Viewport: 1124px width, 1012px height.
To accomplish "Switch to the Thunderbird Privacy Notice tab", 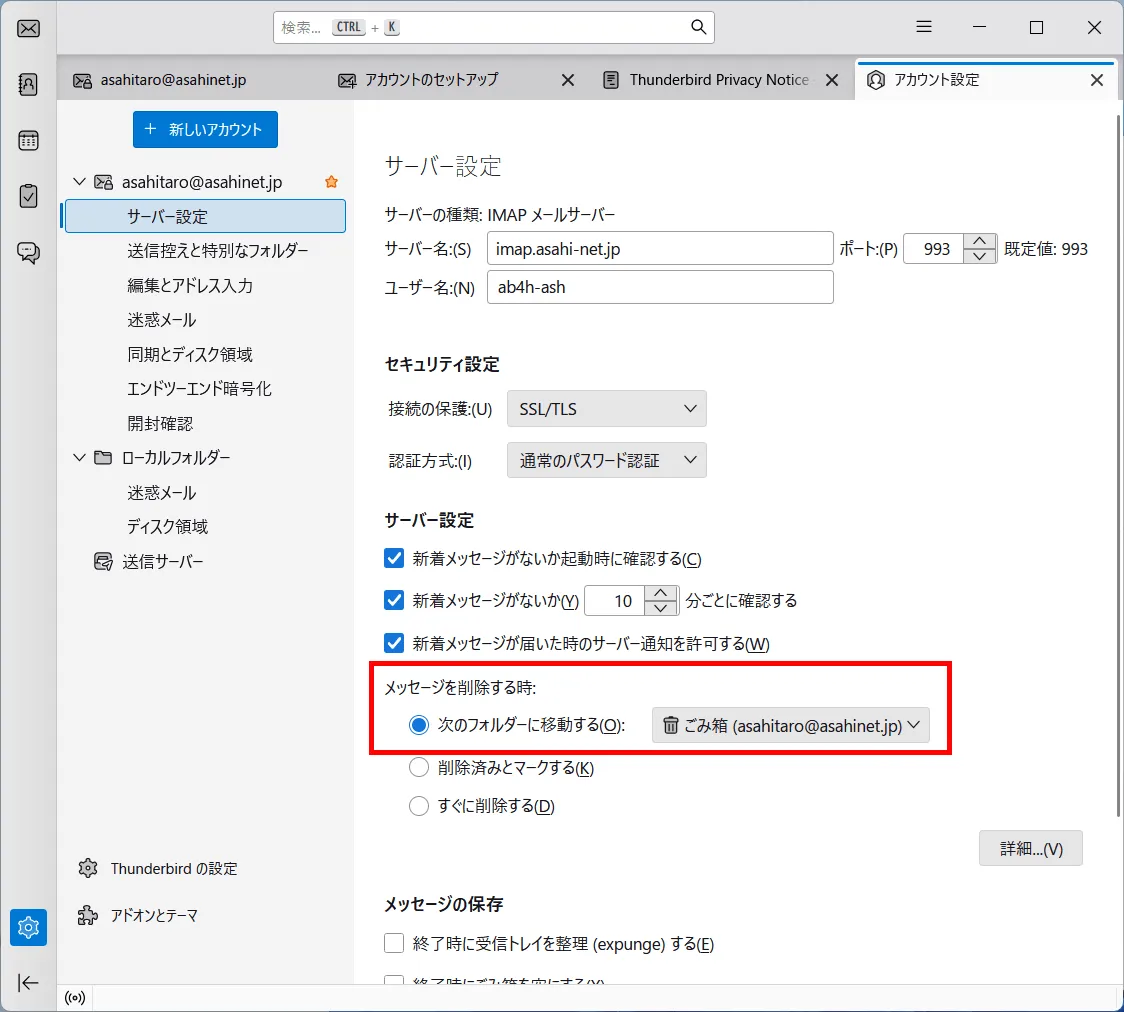I will (718, 79).
